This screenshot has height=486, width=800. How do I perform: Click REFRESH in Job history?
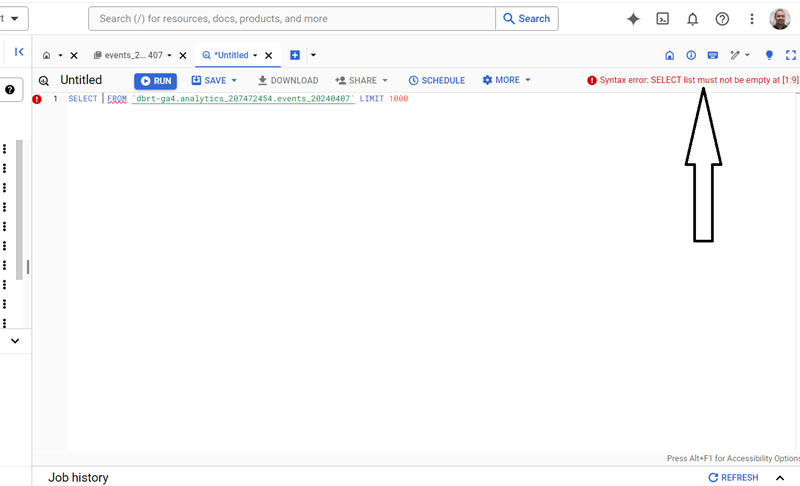pos(733,477)
